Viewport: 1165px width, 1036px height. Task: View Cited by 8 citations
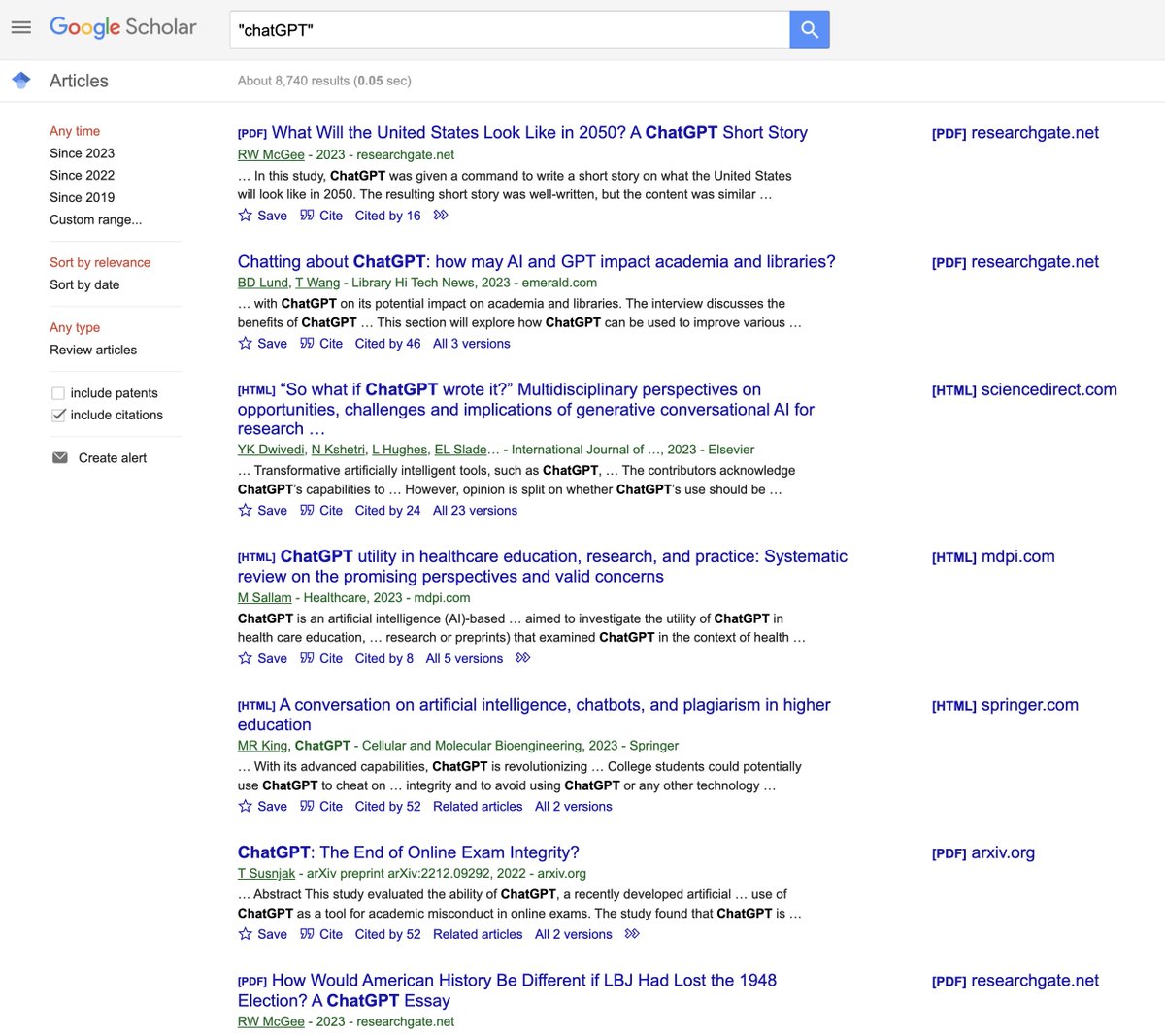(384, 658)
